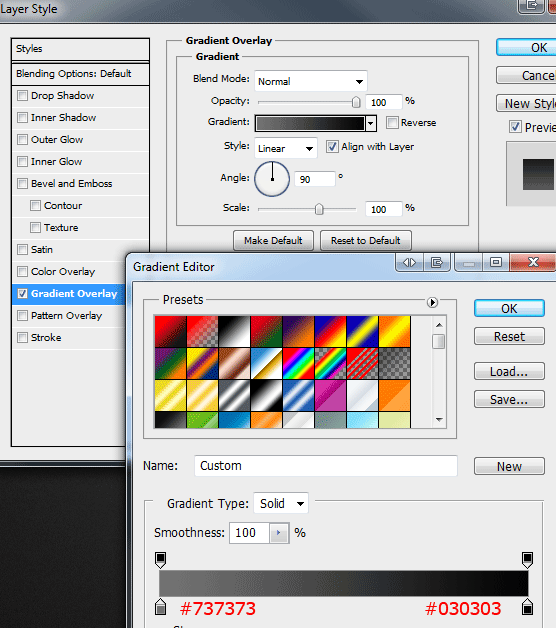This screenshot has height=628, width=556.
Task: Click the Scale slider handle
Action: point(319,209)
